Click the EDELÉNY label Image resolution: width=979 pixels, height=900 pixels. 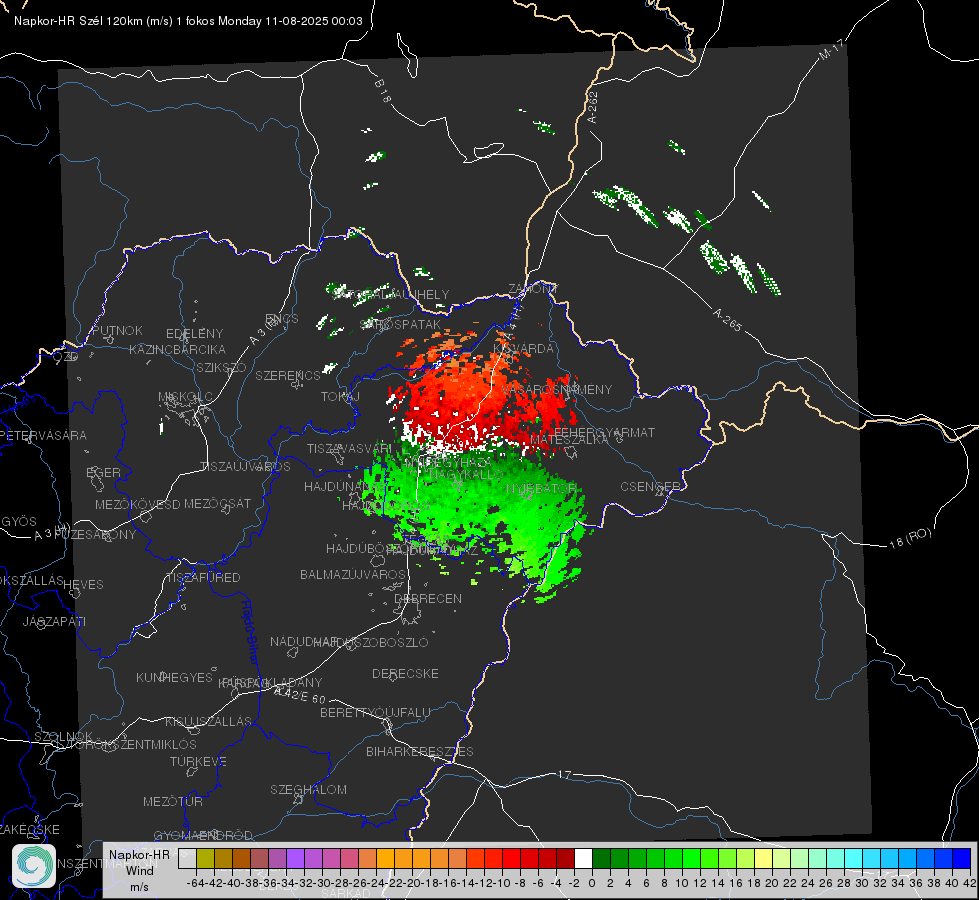194,333
